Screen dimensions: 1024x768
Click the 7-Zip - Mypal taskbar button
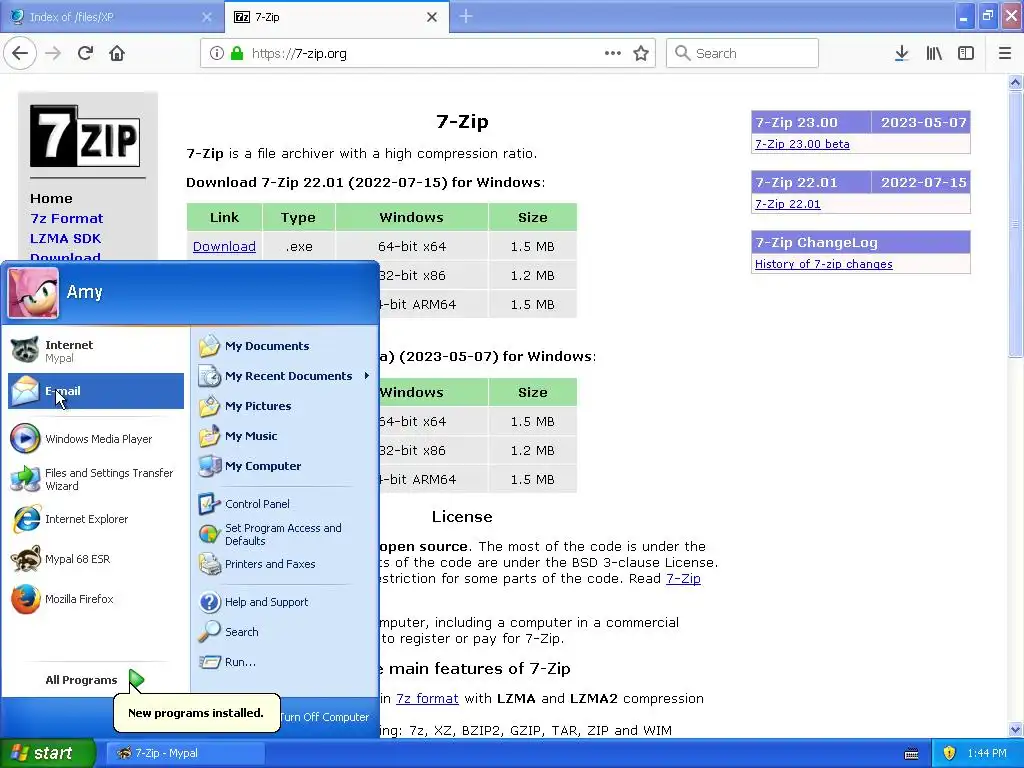[x=185, y=753]
